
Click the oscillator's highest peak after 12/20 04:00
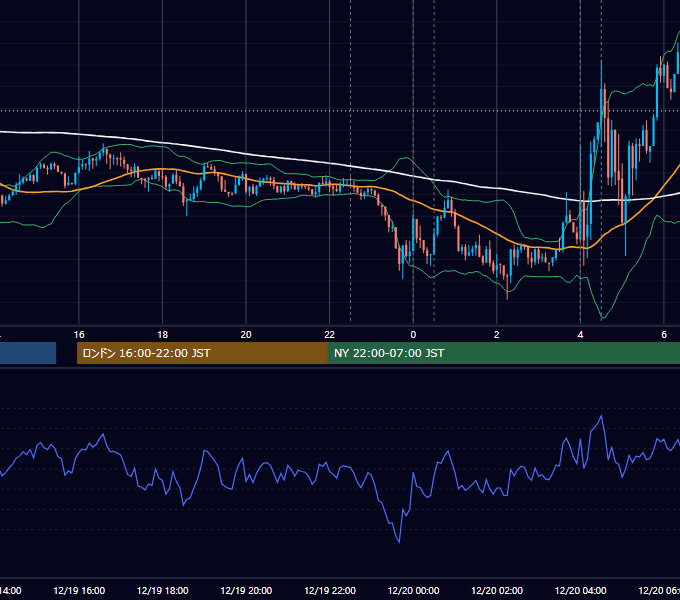[x=602, y=416]
